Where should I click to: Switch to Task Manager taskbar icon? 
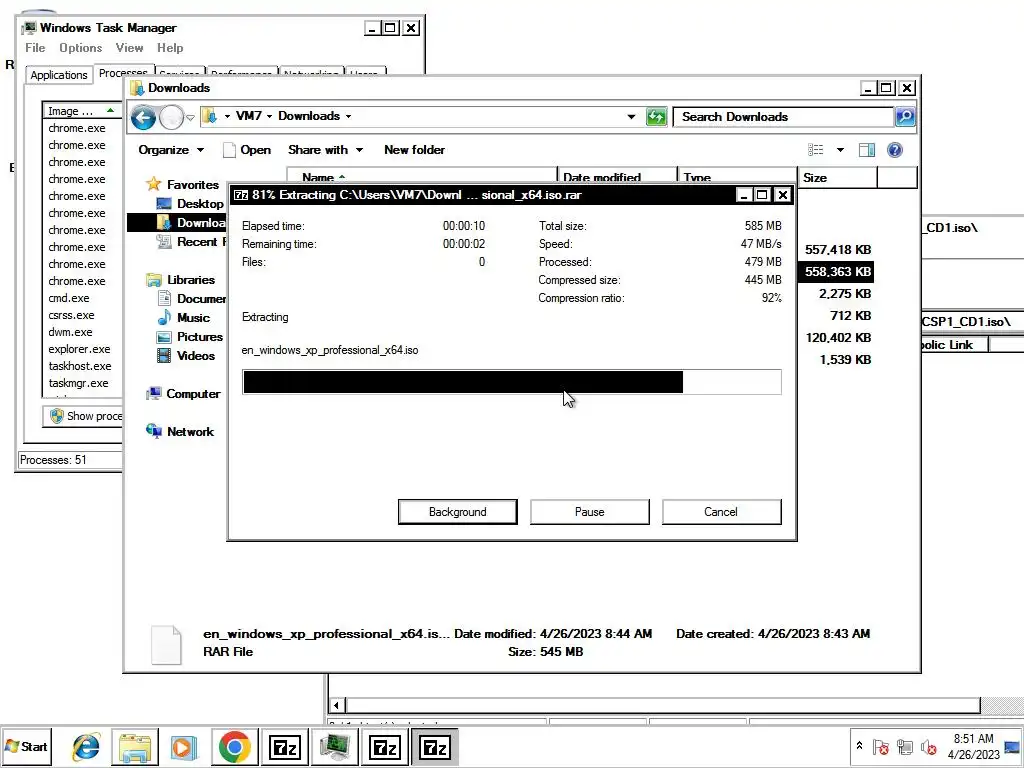(x=334, y=747)
